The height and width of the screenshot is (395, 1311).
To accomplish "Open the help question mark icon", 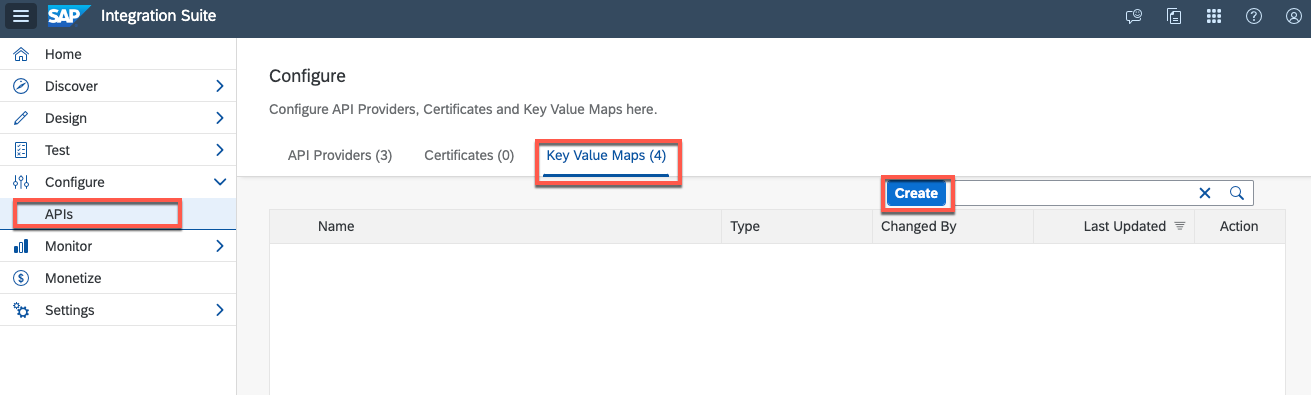I will click(x=1253, y=16).
